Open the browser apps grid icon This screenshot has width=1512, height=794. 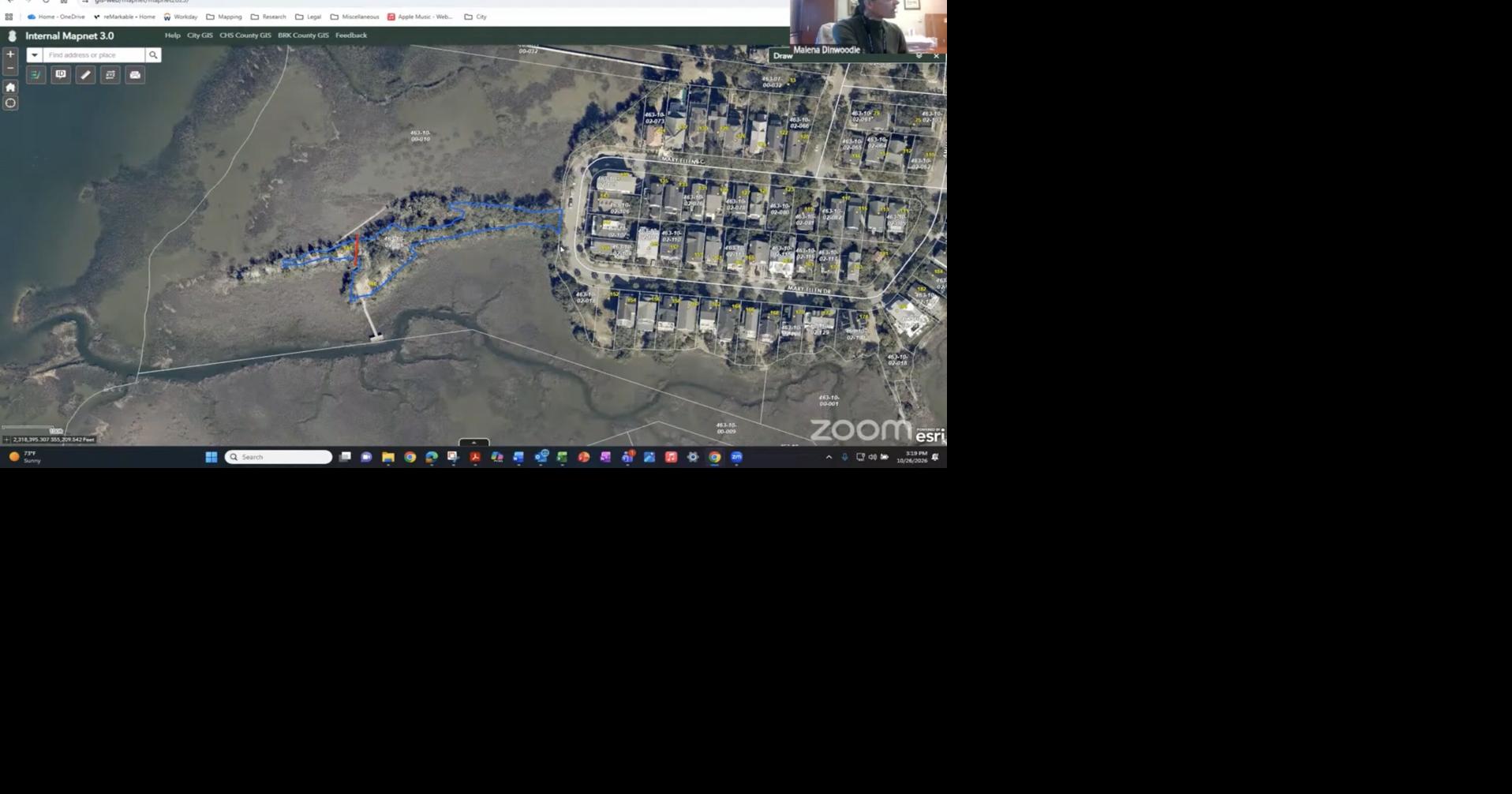pos(9,17)
